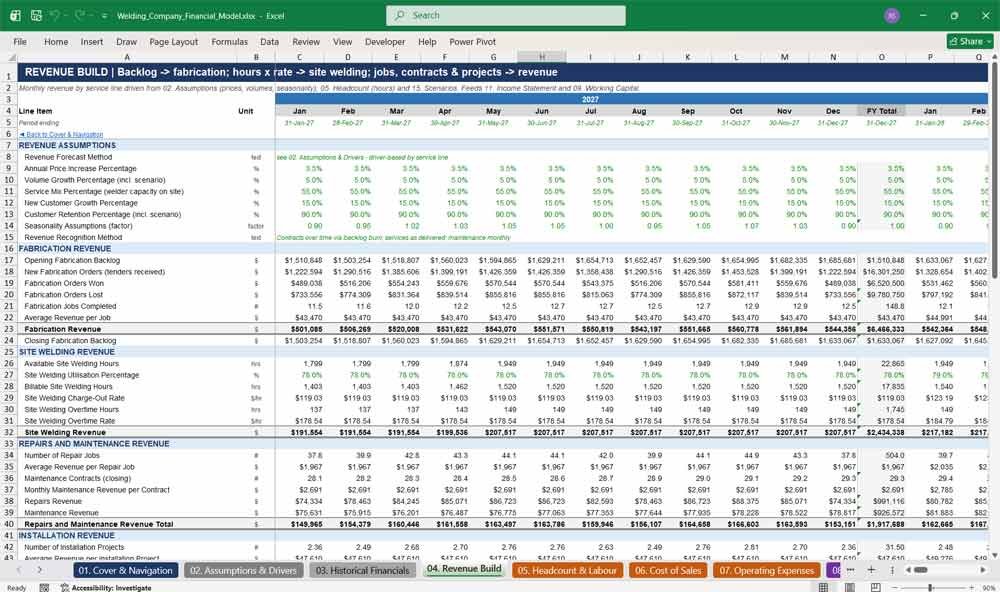1000x592 pixels.
Task: Switch to the Draw tab
Action: coord(126,41)
